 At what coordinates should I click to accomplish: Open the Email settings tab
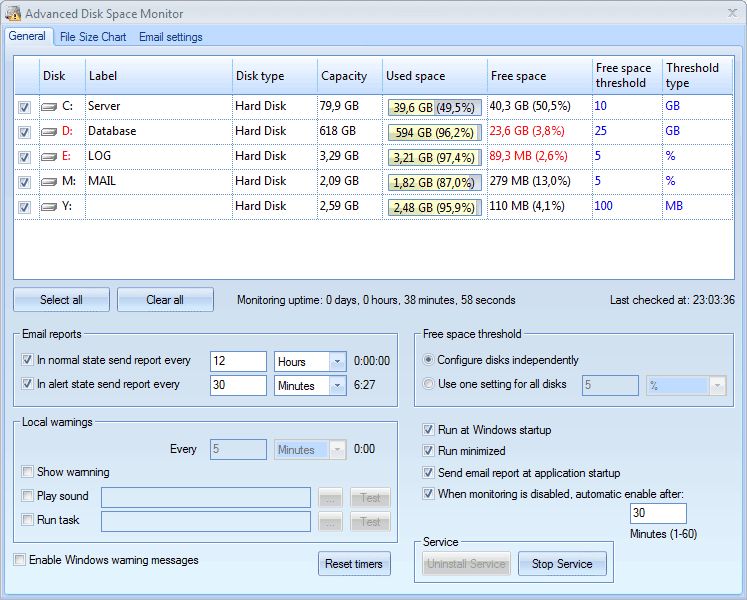[x=170, y=37]
